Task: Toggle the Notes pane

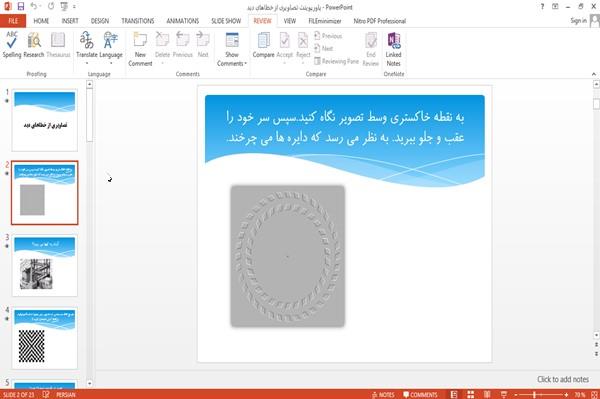Action: pyautogui.click(x=383, y=395)
